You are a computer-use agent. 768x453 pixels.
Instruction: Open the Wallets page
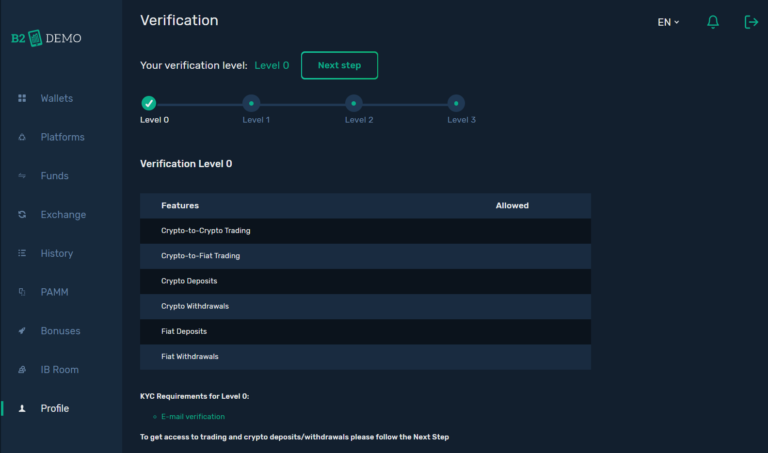(57, 98)
